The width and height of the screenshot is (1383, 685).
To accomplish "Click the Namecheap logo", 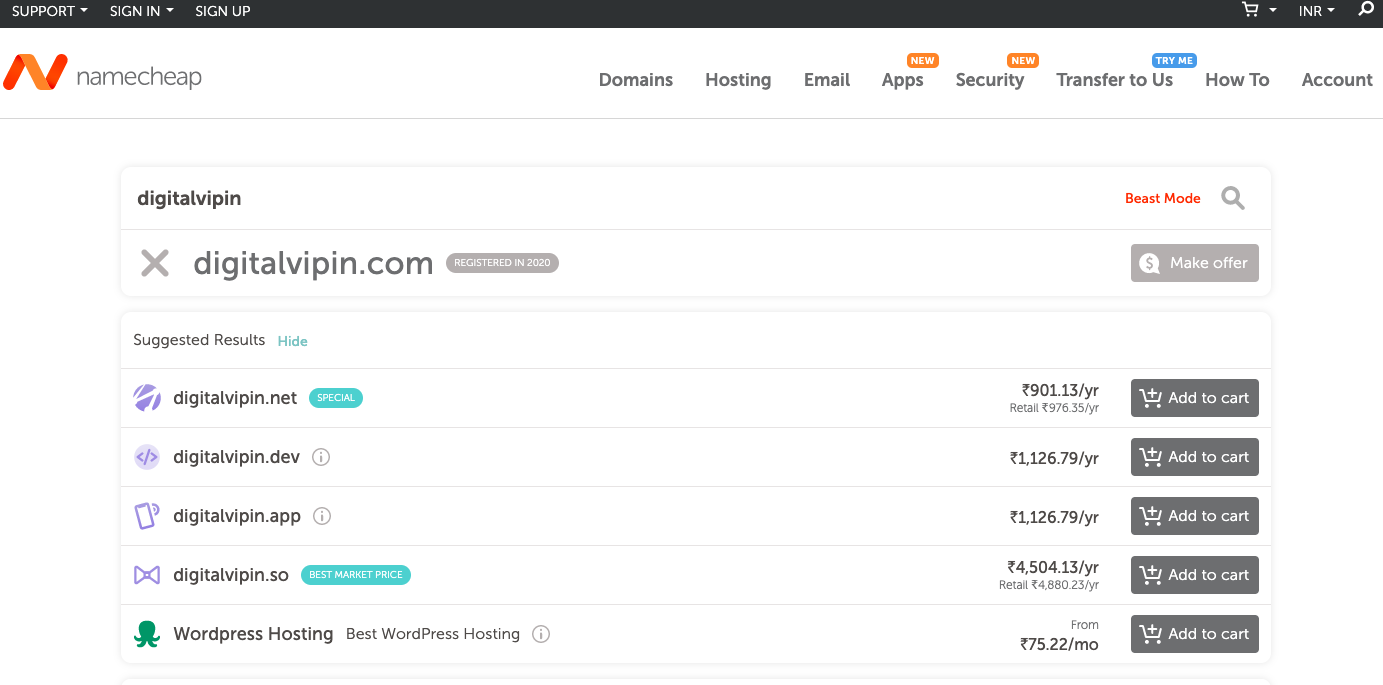I will 102,73.
